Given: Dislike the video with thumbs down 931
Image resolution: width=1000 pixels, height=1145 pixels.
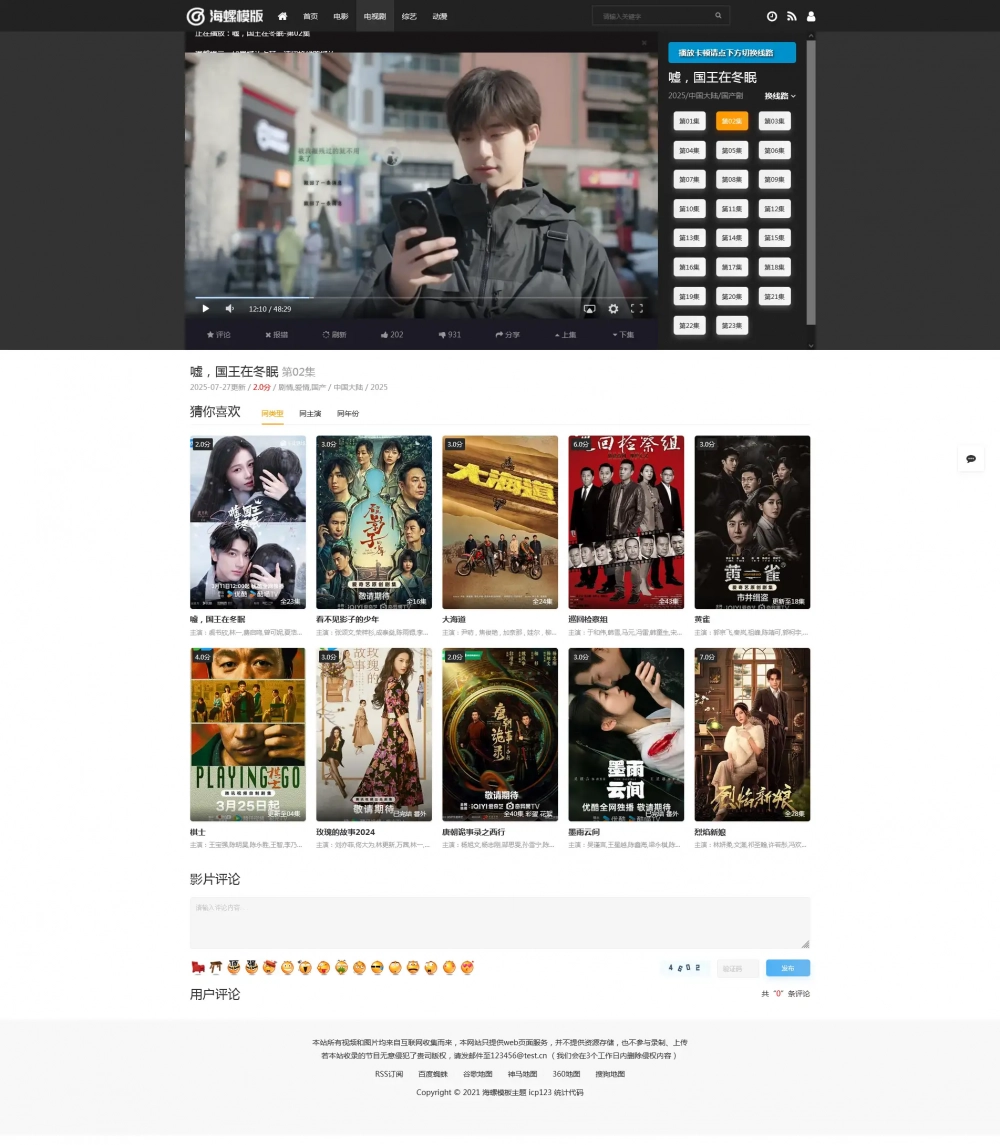Looking at the screenshot, I should (x=449, y=335).
